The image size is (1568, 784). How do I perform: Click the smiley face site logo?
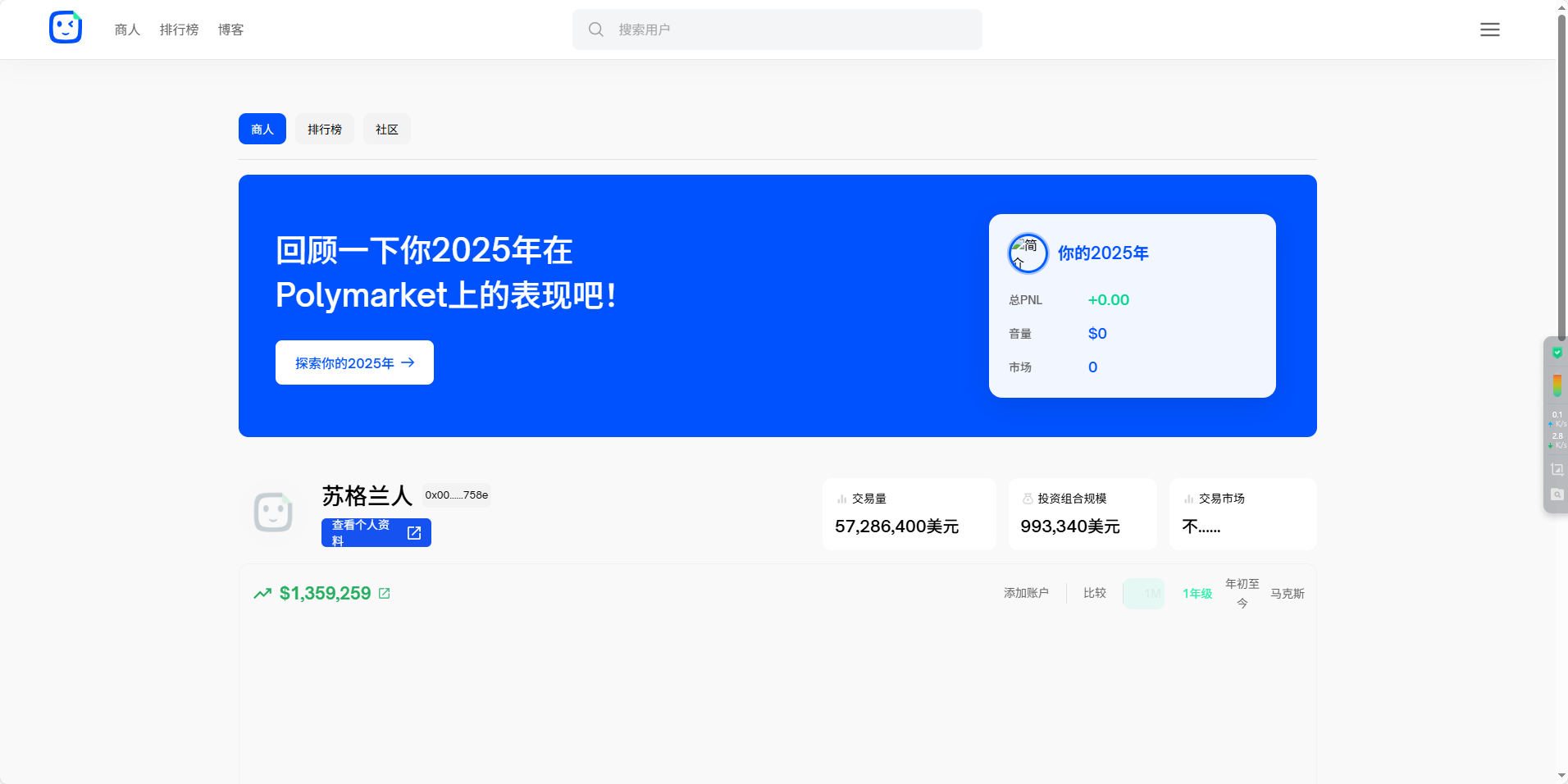66,28
